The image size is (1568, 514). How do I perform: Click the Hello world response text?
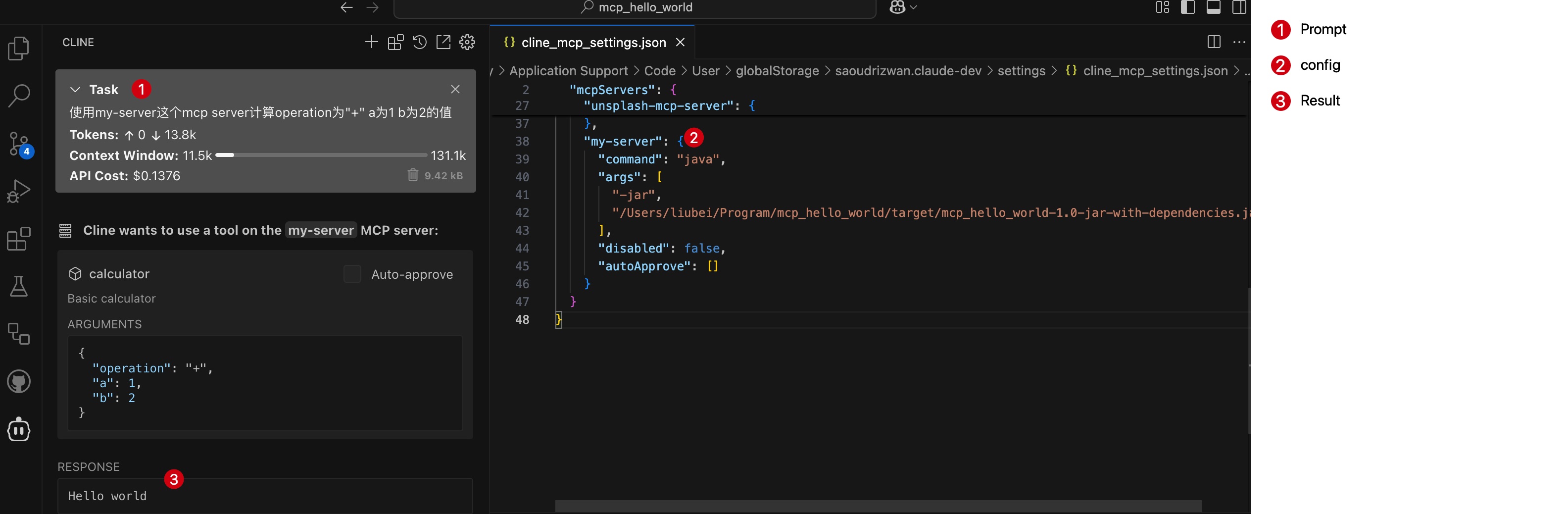click(107, 496)
